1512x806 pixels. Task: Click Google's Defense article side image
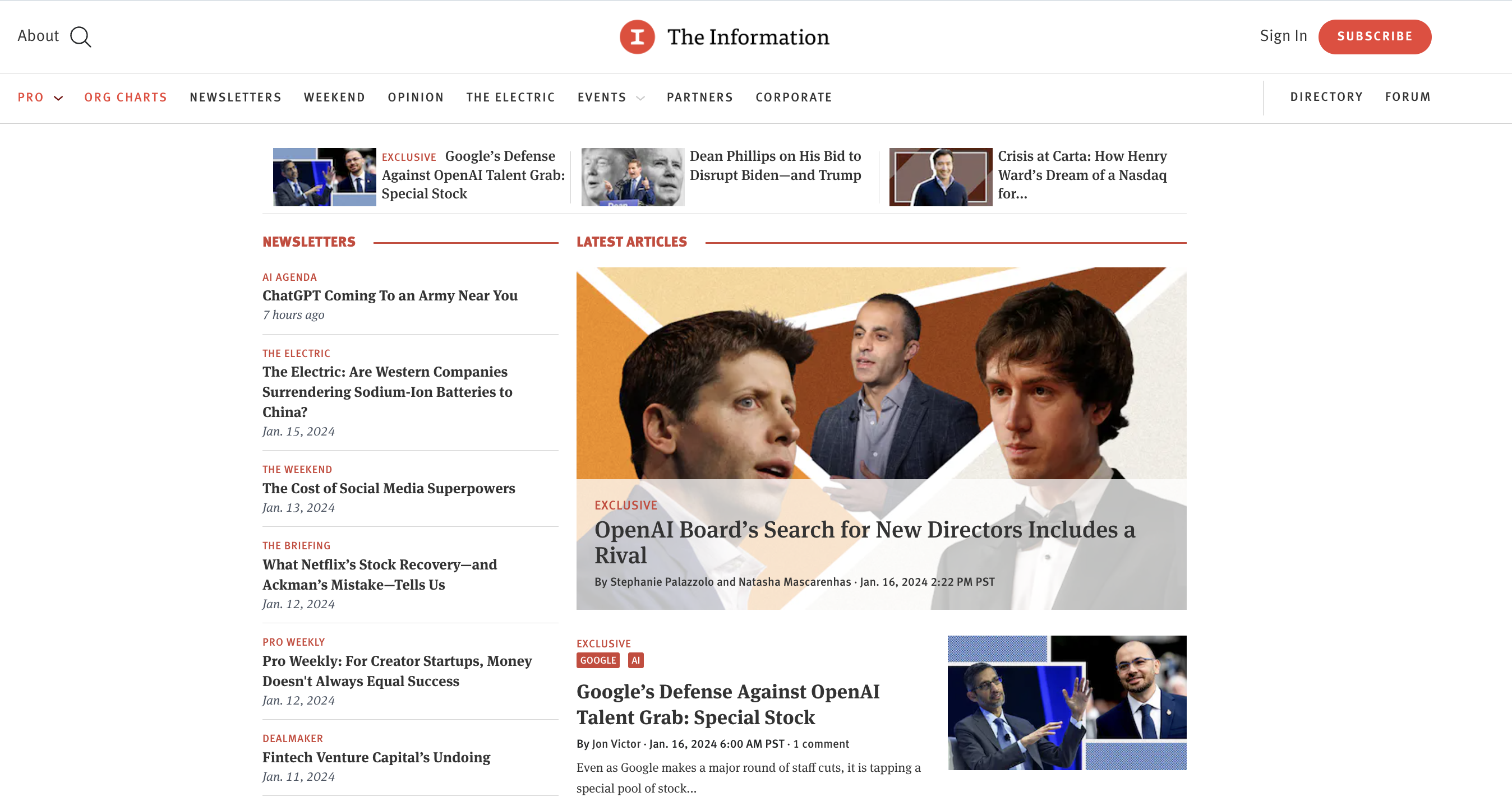pyautogui.click(x=1067, y=702)
